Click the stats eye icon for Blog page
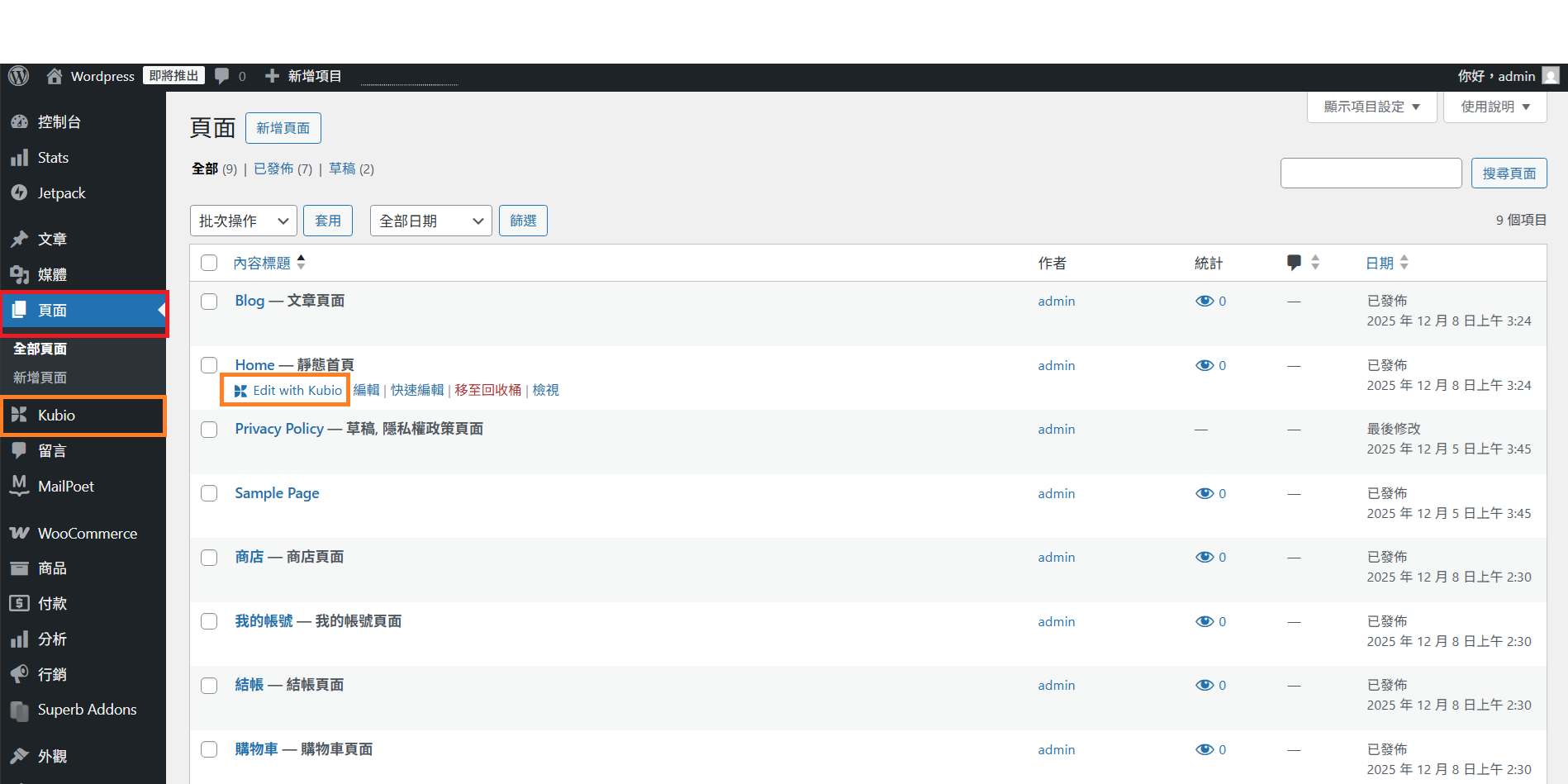The image size is (1568, 784). [x=1205, y=302]
